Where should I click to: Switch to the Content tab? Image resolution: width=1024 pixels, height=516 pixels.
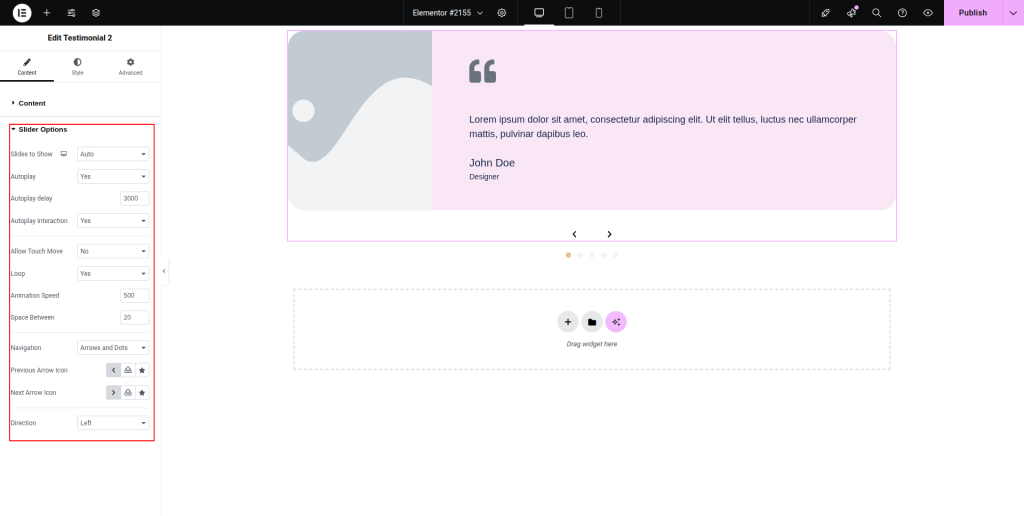27,67
